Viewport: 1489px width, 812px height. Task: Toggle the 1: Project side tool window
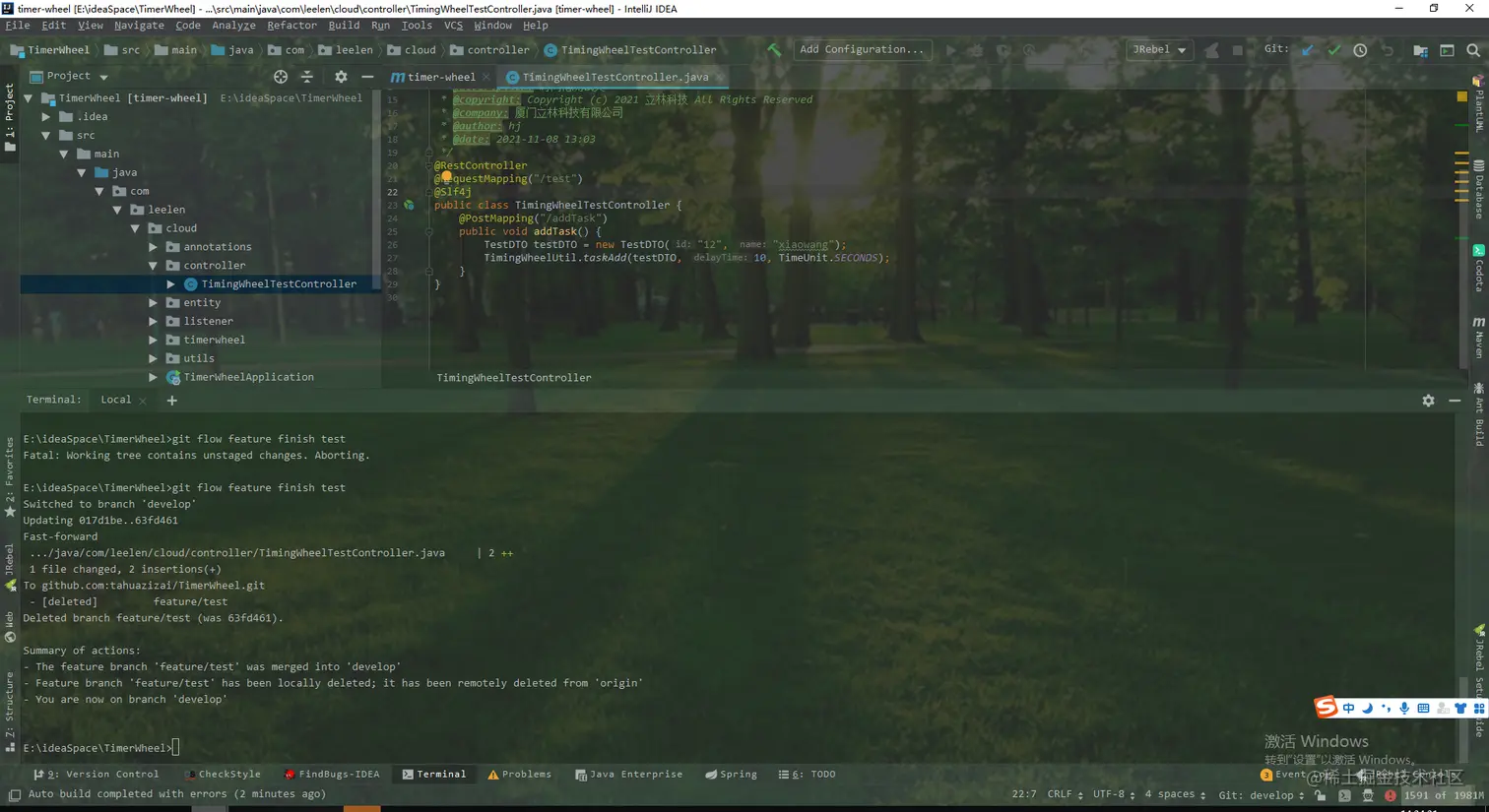click(x=10, y=116)
